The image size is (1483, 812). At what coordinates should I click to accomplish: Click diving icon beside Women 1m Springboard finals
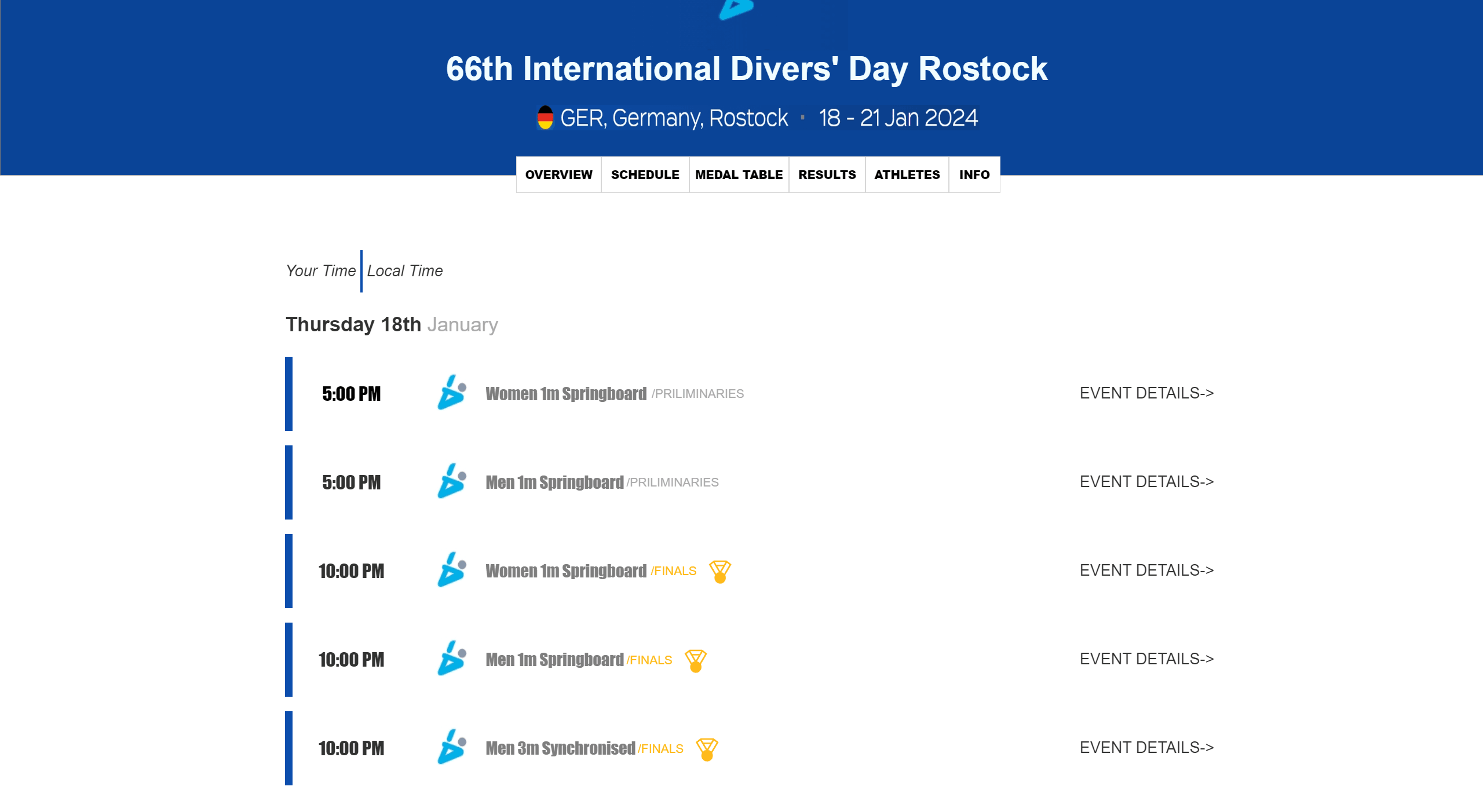click(452, 570)
